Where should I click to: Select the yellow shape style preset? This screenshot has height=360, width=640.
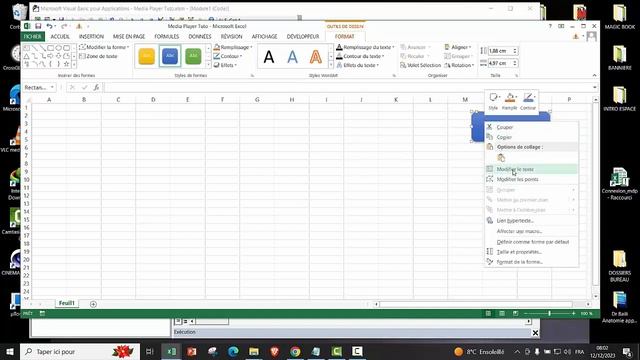tap(147, 56)
